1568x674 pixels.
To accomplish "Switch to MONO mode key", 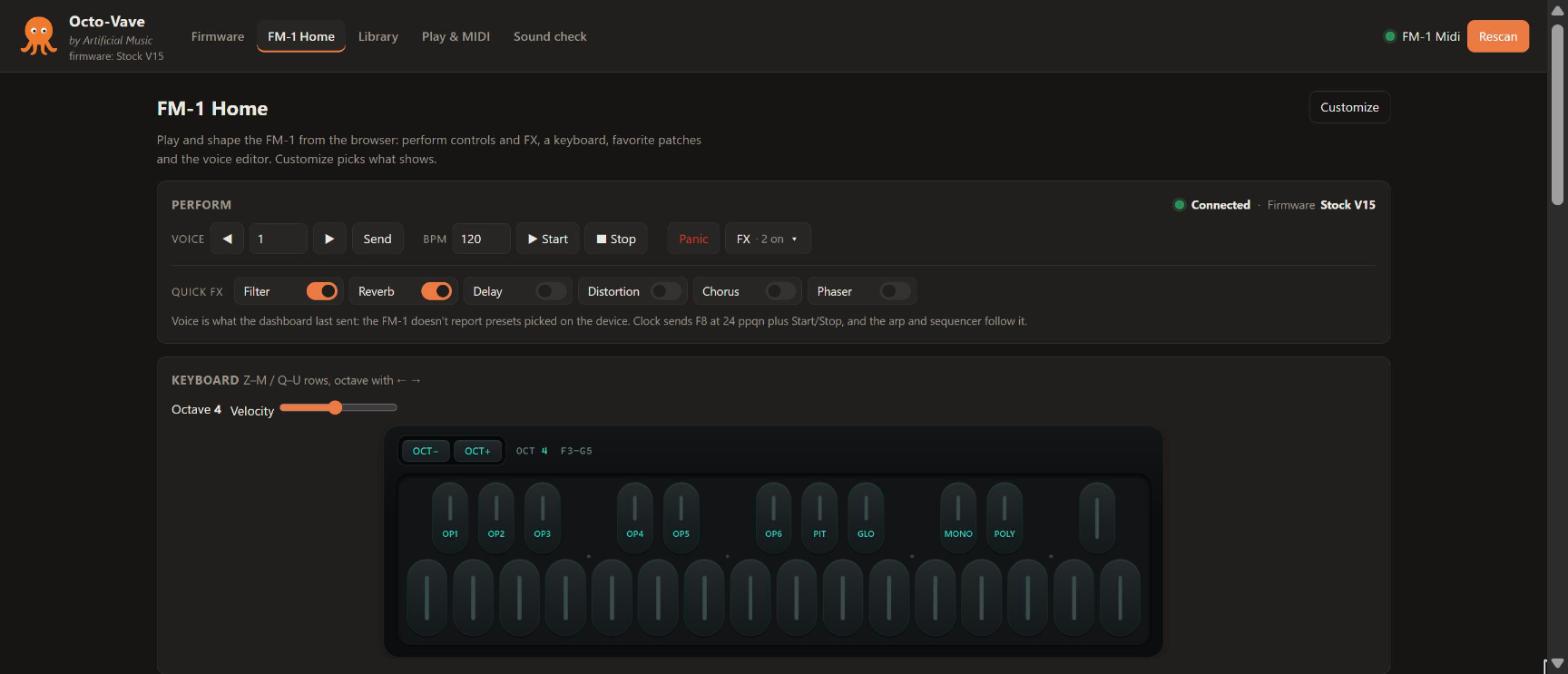I will pyautogui.click(x=958, y=518).
